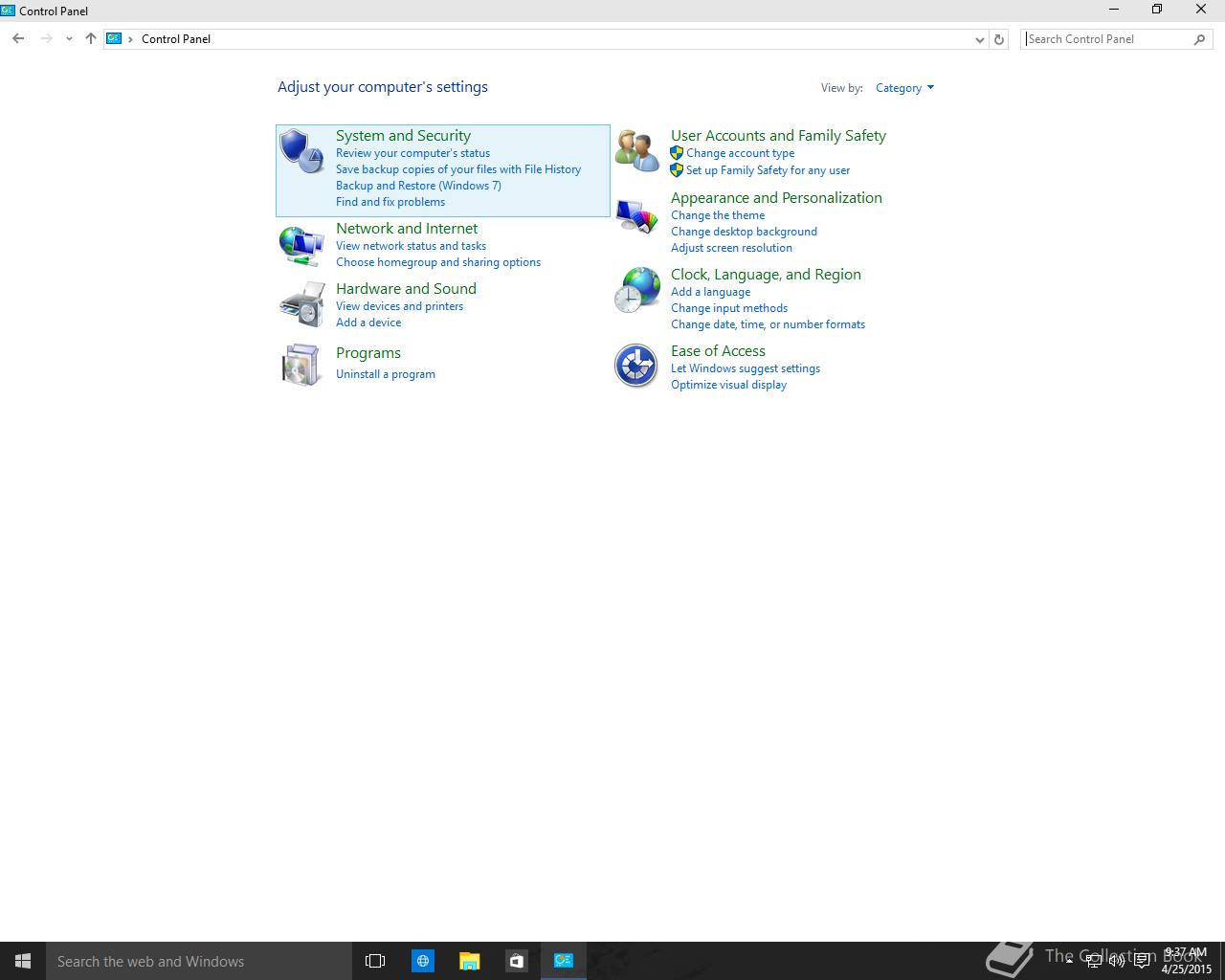Screen dimensions: 1225x980
Task: Open the User Accounts people icon
Action: click(x=637, y=151)
